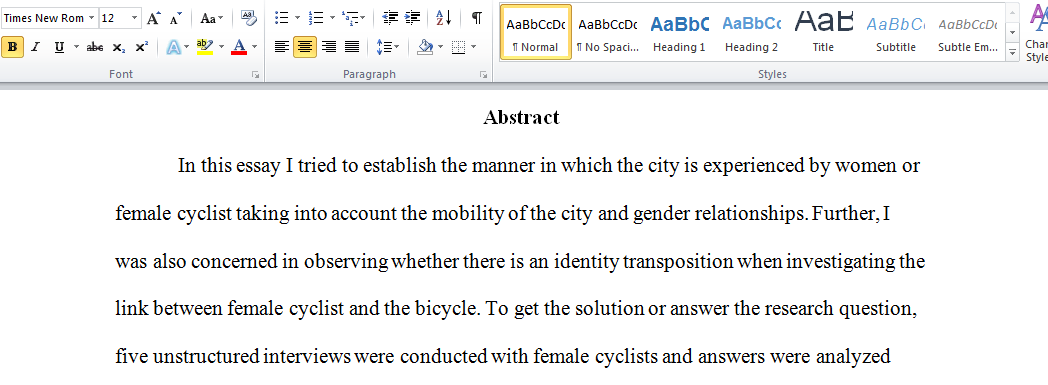
Task: Open the Paragraph dialog launcher
Action: pyautogui.click(x=483, y=75)
